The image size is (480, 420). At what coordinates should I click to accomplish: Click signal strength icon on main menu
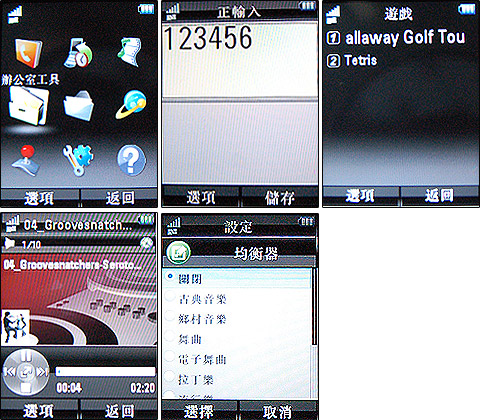click(15, 15)
